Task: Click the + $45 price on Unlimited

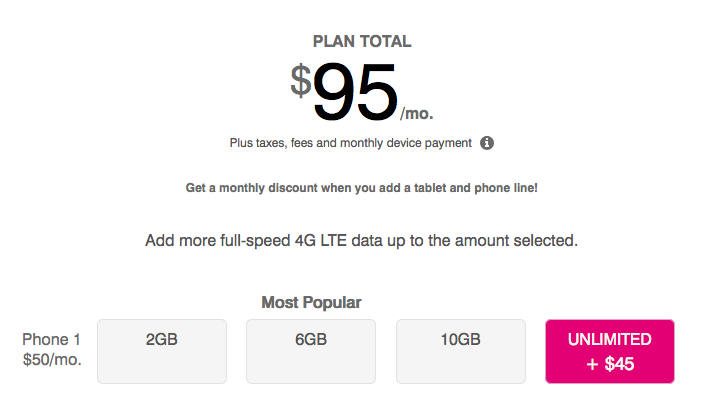Action: point(609,365)
